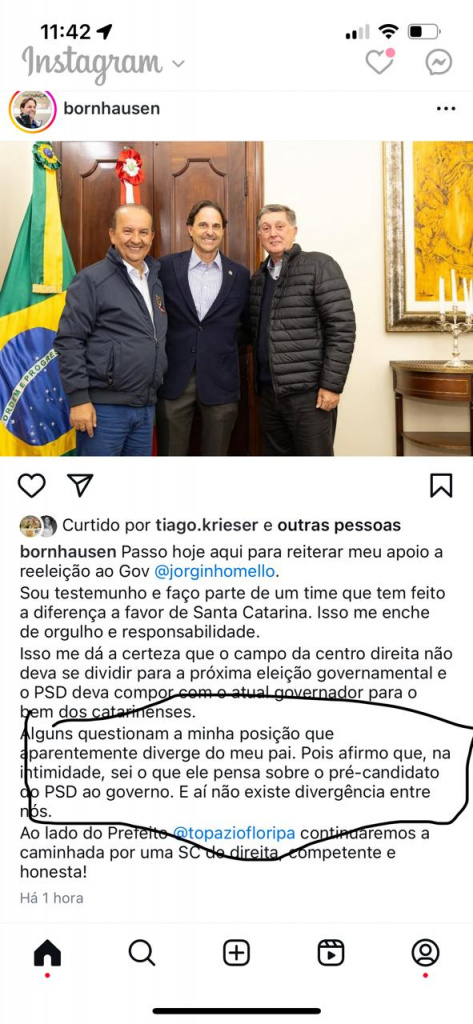Create a new post with plus icon
This screenshot has height=1024, width=473.
236,953
